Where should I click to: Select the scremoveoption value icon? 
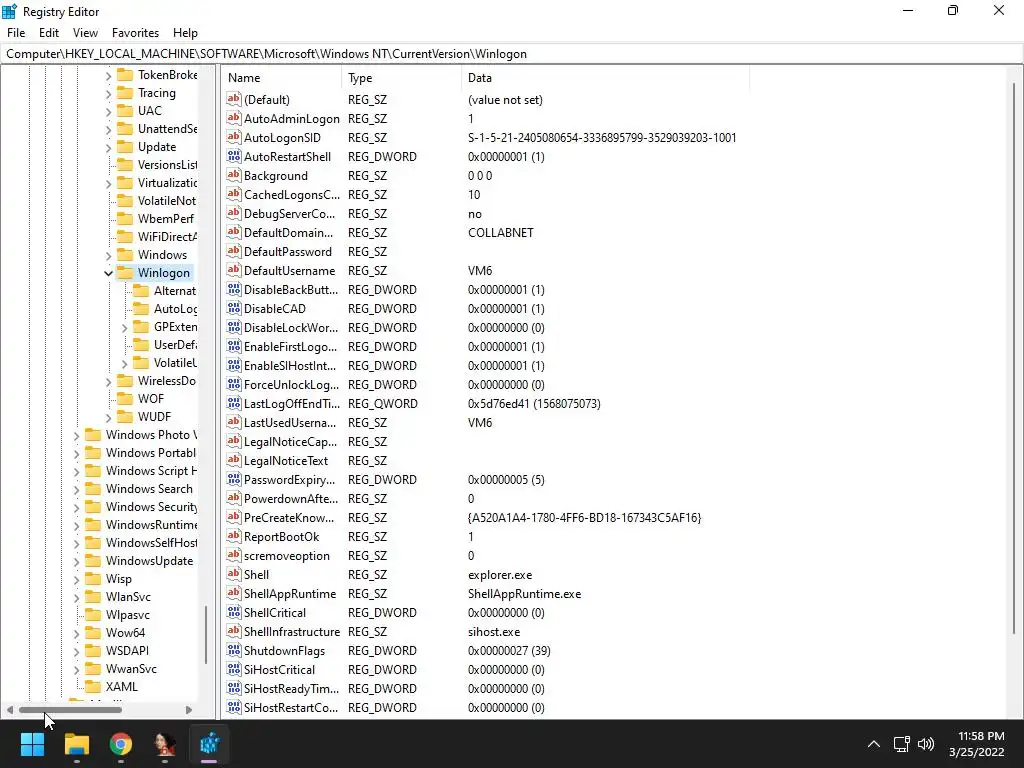click(x=234, y=555)
